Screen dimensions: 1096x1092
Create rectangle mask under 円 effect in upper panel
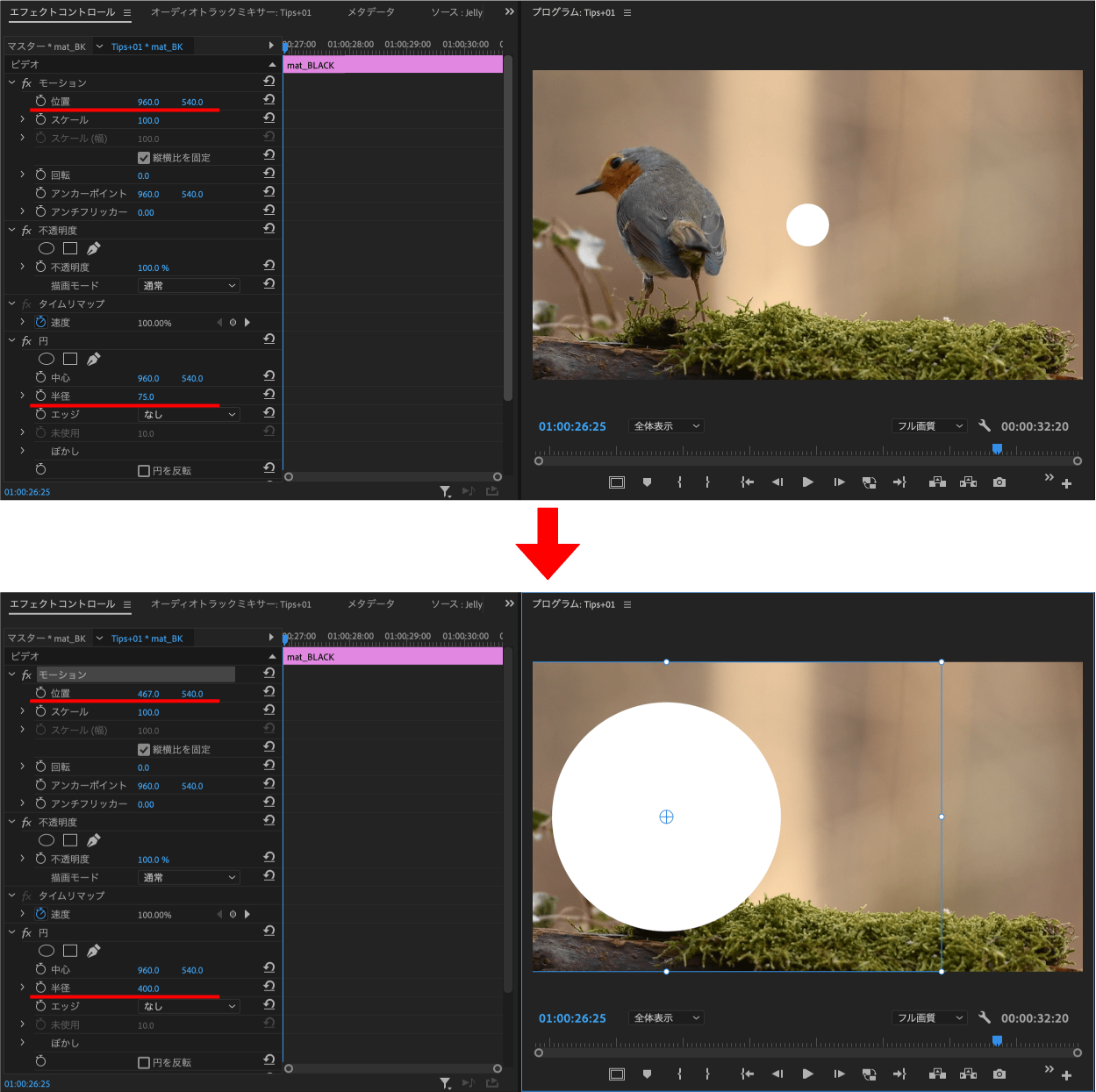[x=70, y=359]
